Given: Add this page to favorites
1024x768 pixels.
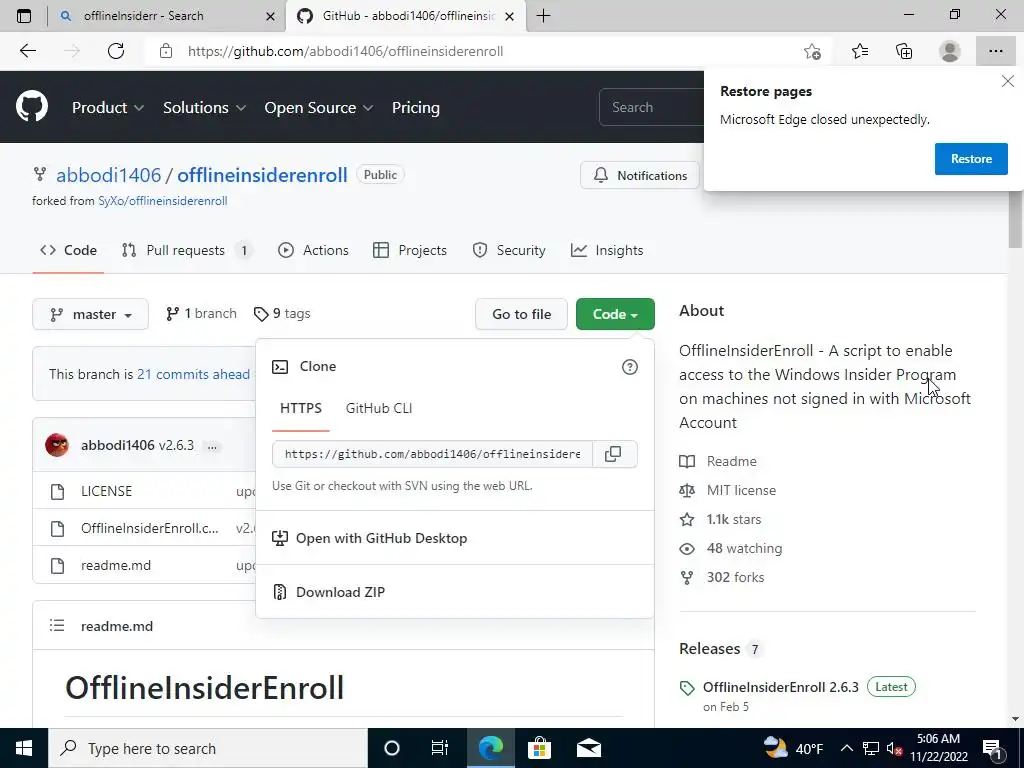Looking at the screenshot, I should point(812,51).
